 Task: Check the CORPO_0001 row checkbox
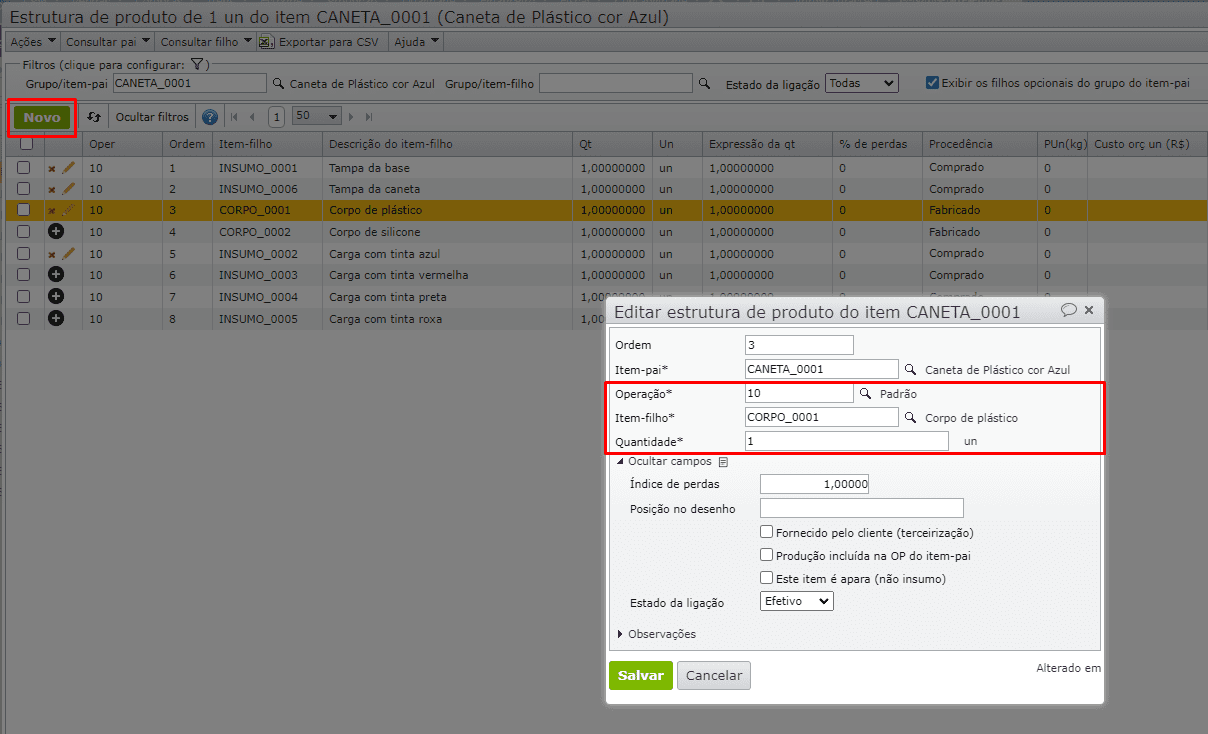(24, 210)
